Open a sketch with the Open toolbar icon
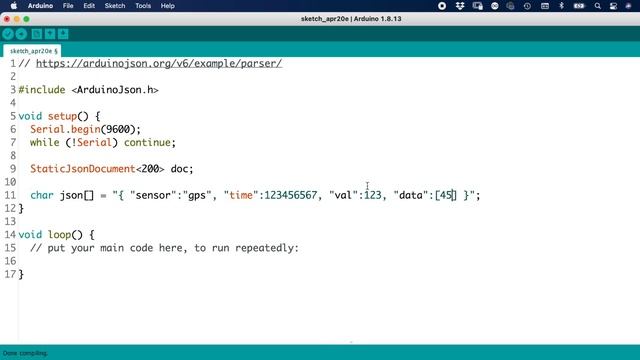 pyautogui.click(x=50, y=34)
